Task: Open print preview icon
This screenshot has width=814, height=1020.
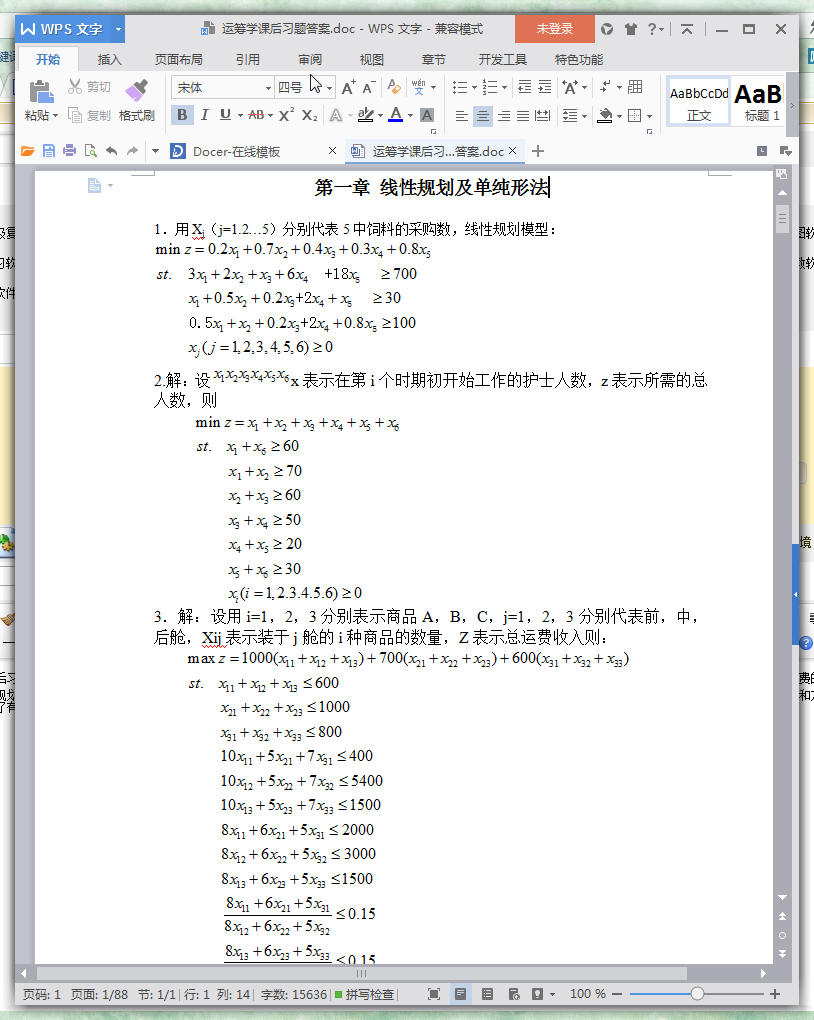Action: 90,151
